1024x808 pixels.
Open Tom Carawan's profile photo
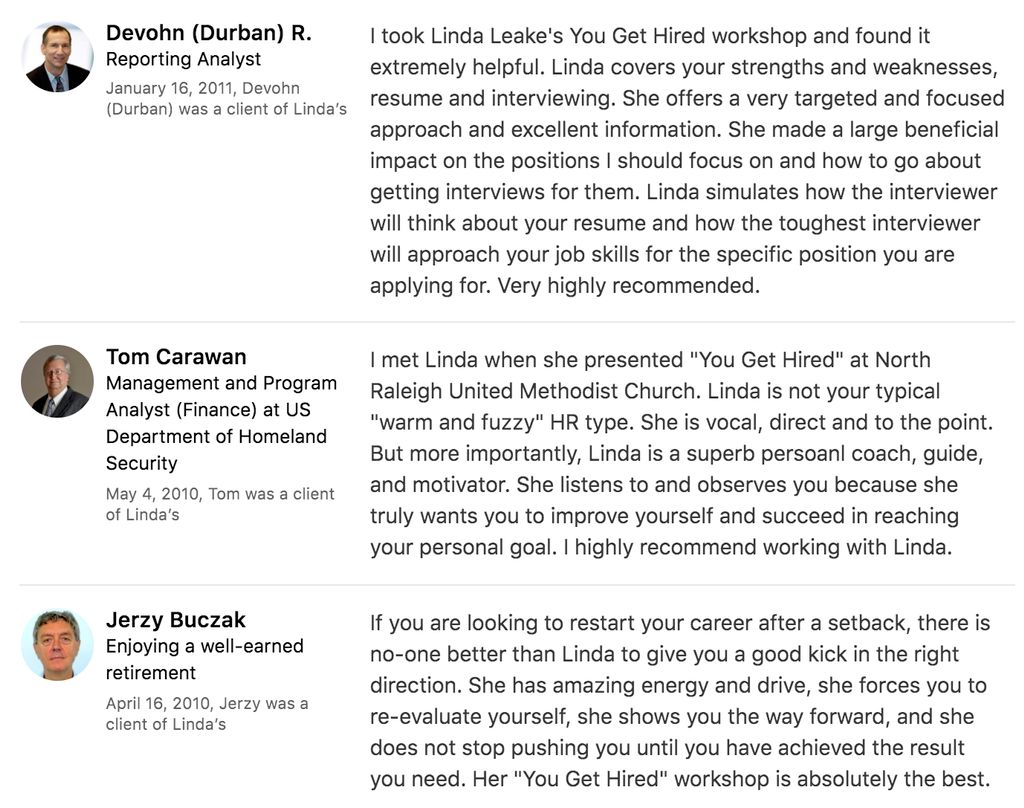57,381
